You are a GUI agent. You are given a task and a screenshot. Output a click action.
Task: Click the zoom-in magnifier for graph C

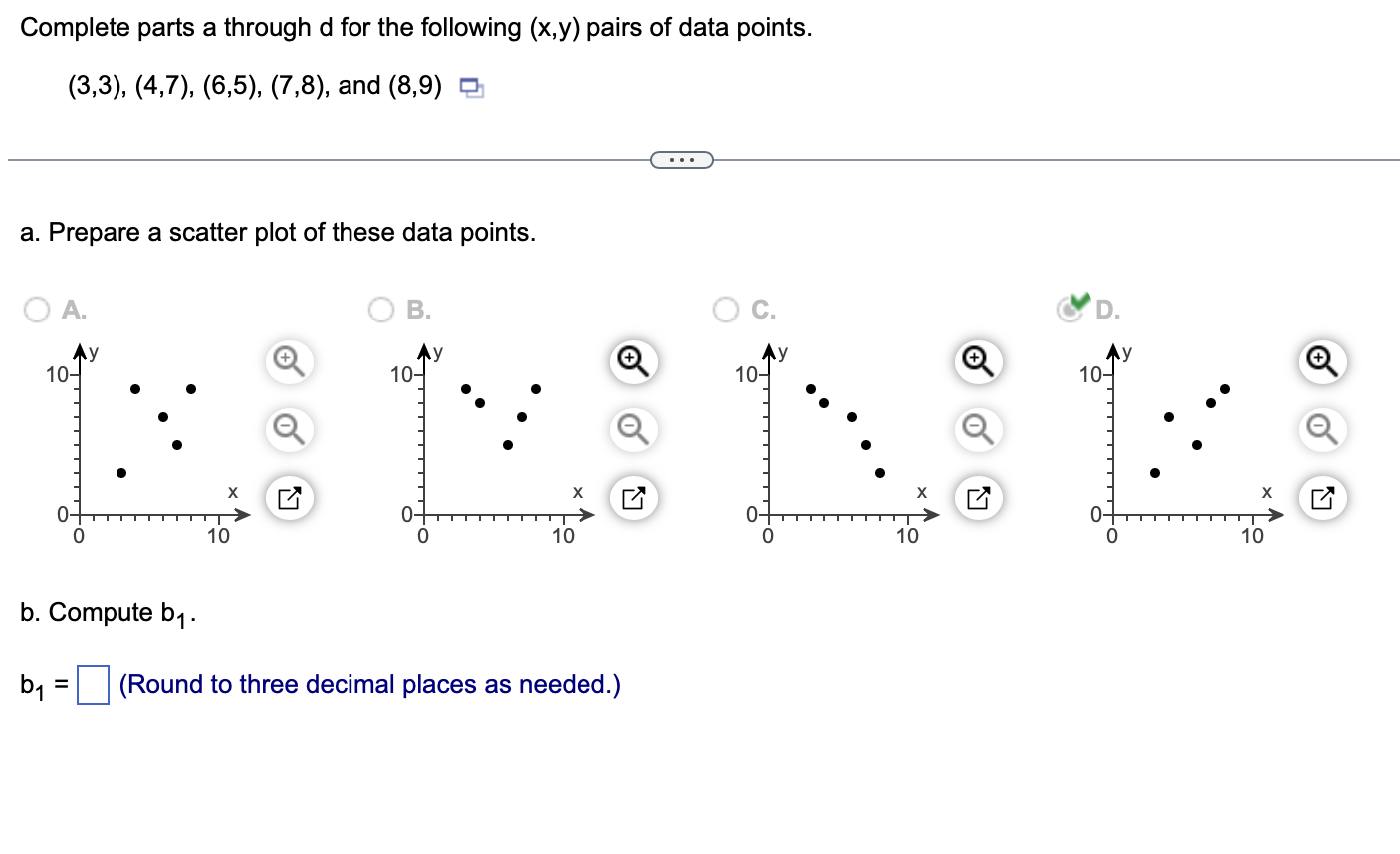coord(977,362)
